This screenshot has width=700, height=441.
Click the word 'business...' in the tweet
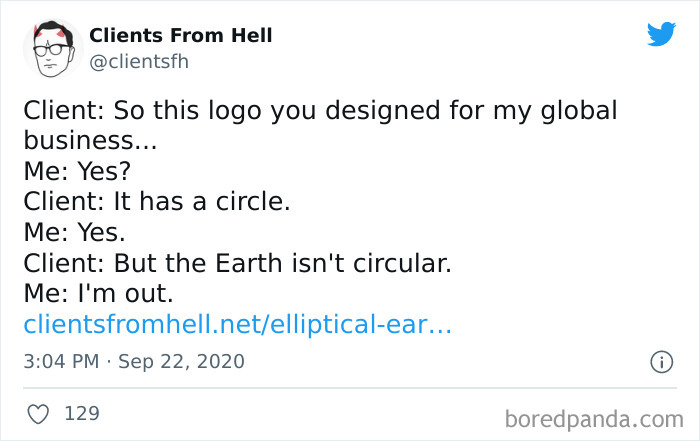pos(90,138)
